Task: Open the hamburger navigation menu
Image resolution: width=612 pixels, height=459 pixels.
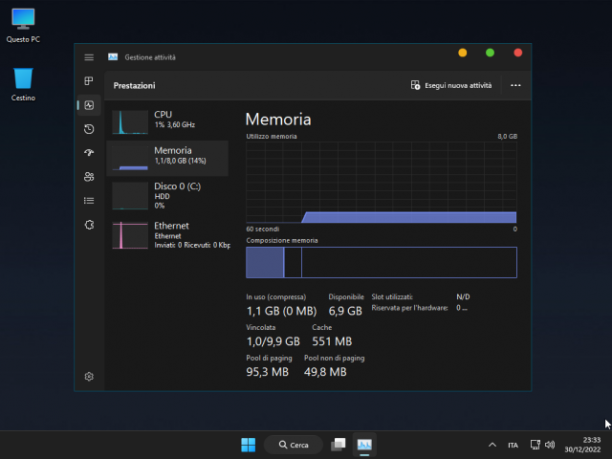Action: pos(89,57)
